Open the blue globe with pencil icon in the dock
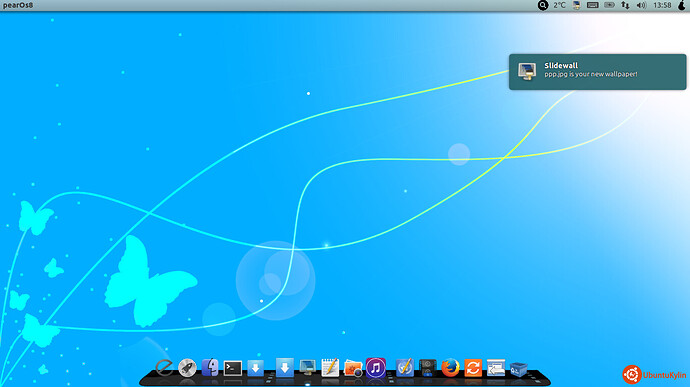 [x=404, y=368]
